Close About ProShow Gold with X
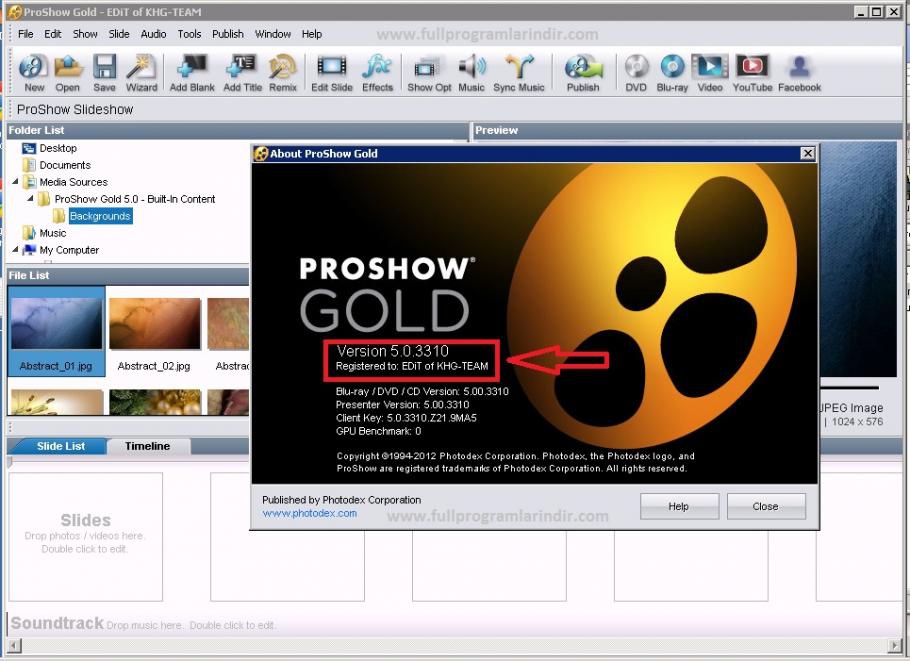 807,153
